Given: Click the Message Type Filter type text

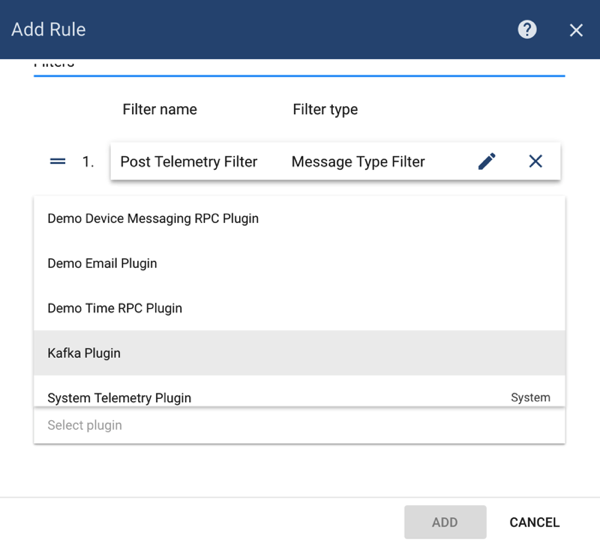Looking at the screenshot, I should (x=358, y=161).
